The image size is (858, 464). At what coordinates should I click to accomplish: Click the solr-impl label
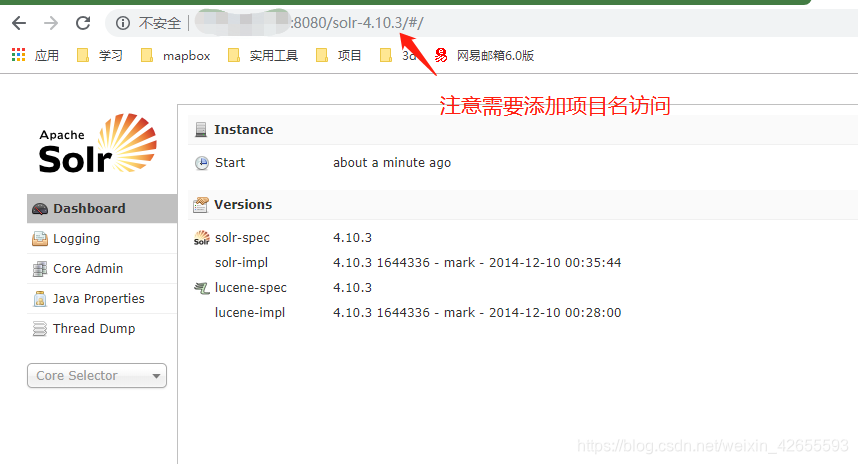[241, 263]
